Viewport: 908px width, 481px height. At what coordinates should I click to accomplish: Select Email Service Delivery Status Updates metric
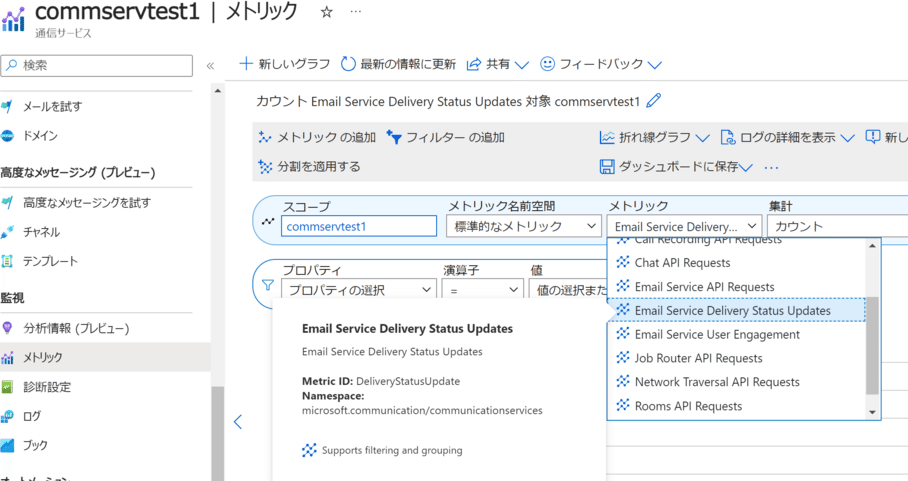point(737,310)
